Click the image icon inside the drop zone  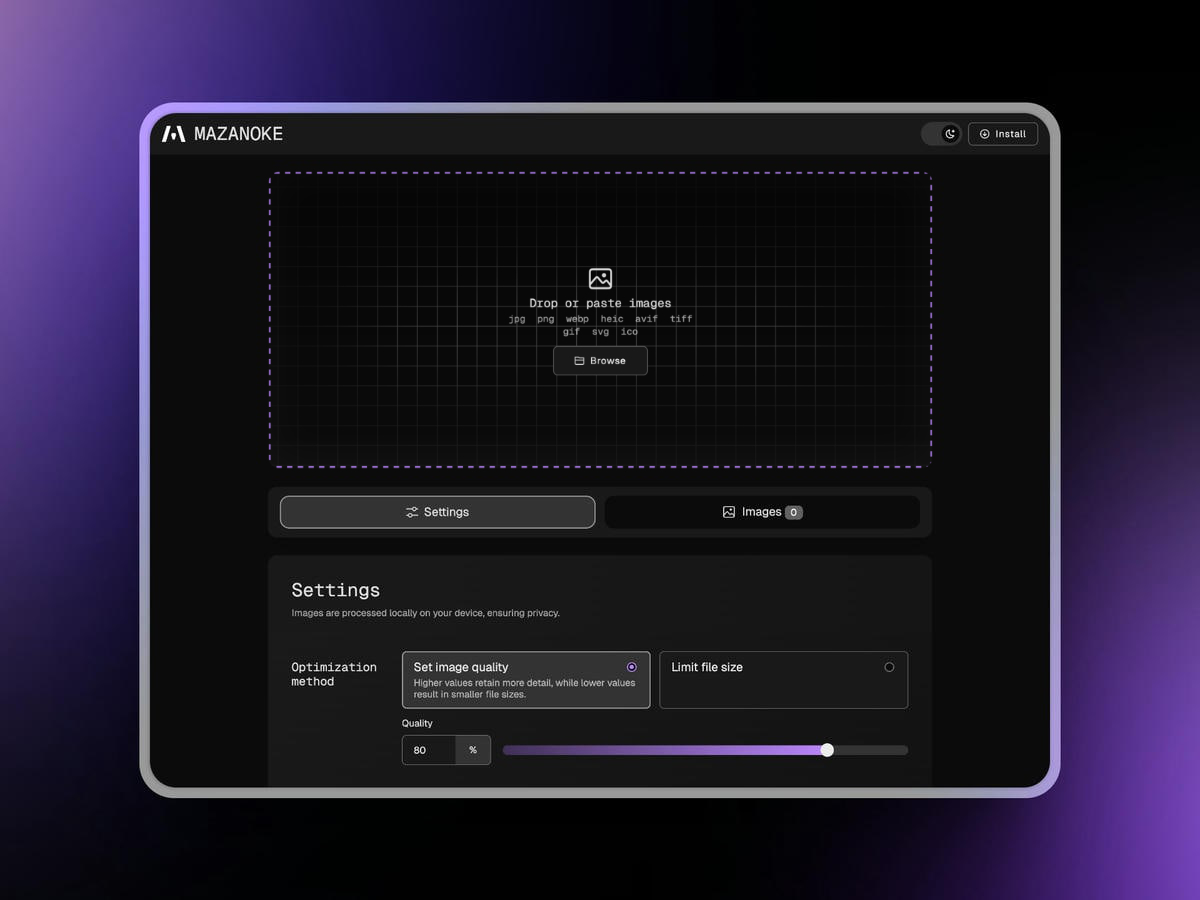(x=600, y=279)
